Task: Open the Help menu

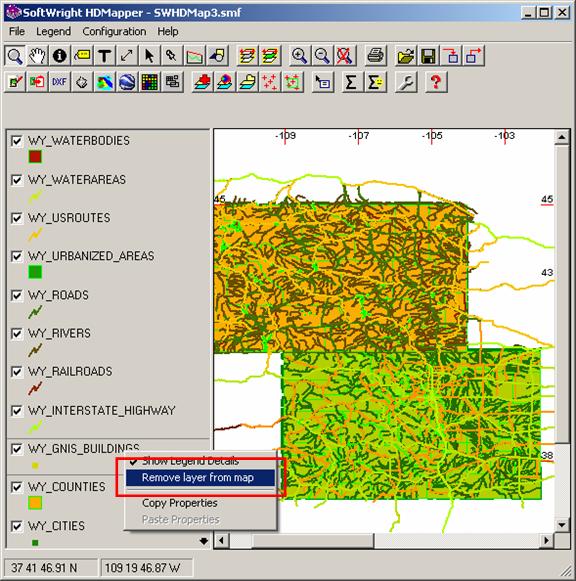Action: click(168, 31)
